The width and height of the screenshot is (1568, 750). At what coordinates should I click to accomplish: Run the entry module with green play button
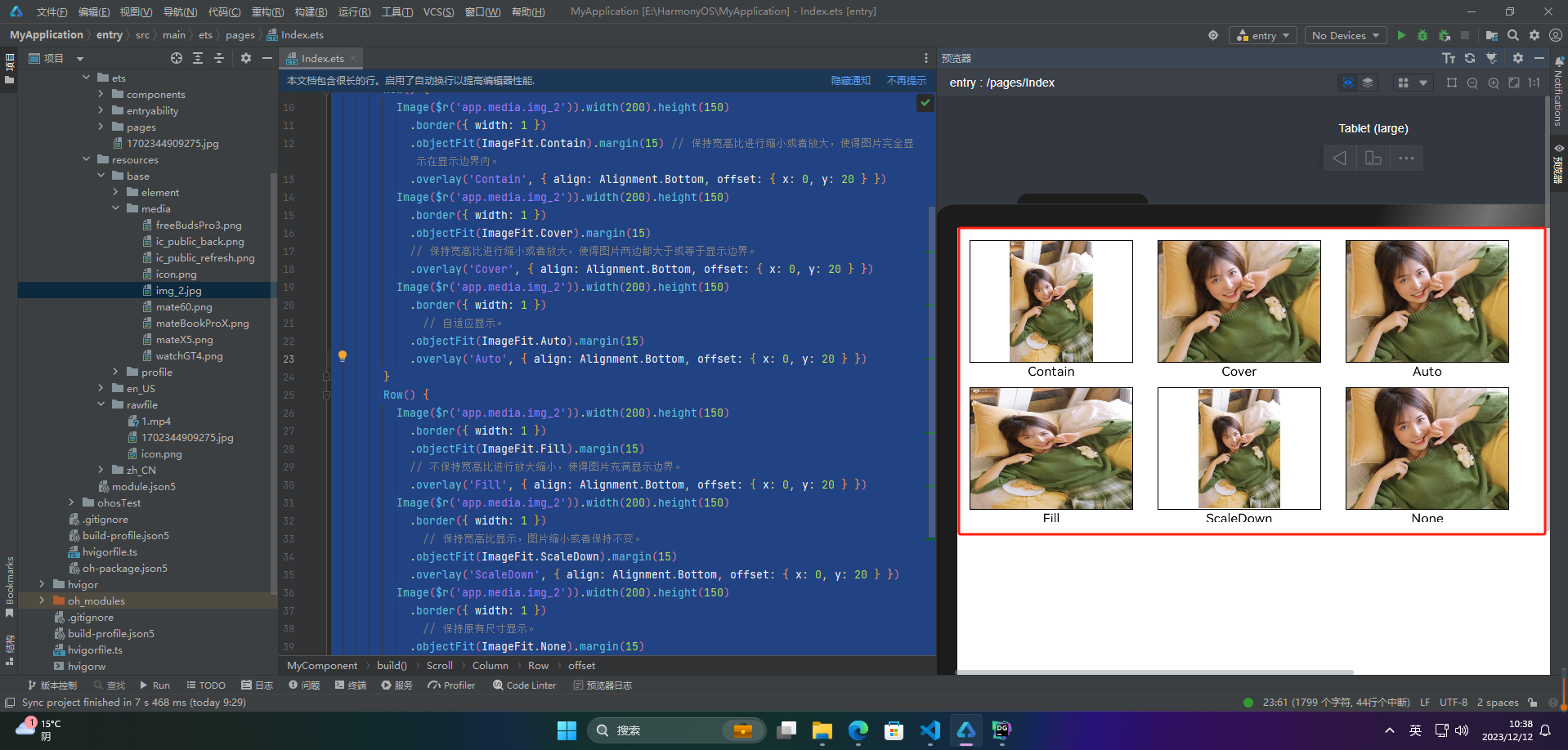(1401, 35)
